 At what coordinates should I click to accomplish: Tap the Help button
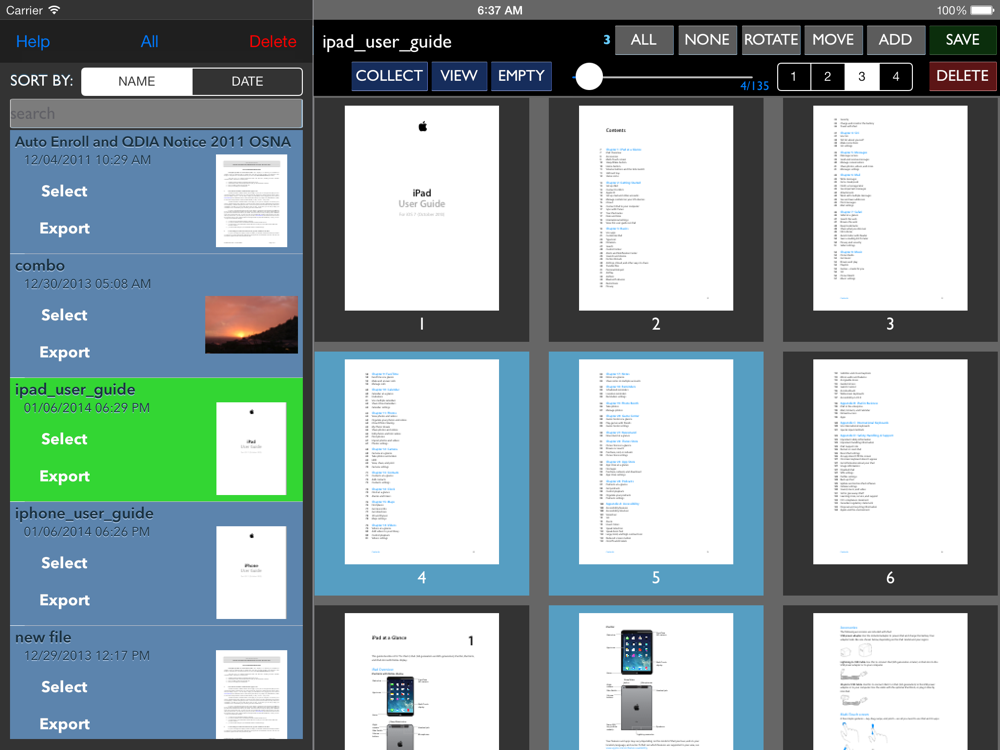click(33, 41)
